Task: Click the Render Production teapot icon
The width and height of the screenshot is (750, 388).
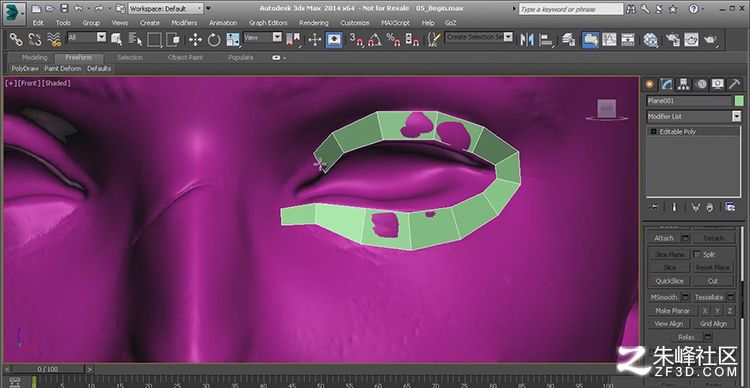Action: [710, 40]
